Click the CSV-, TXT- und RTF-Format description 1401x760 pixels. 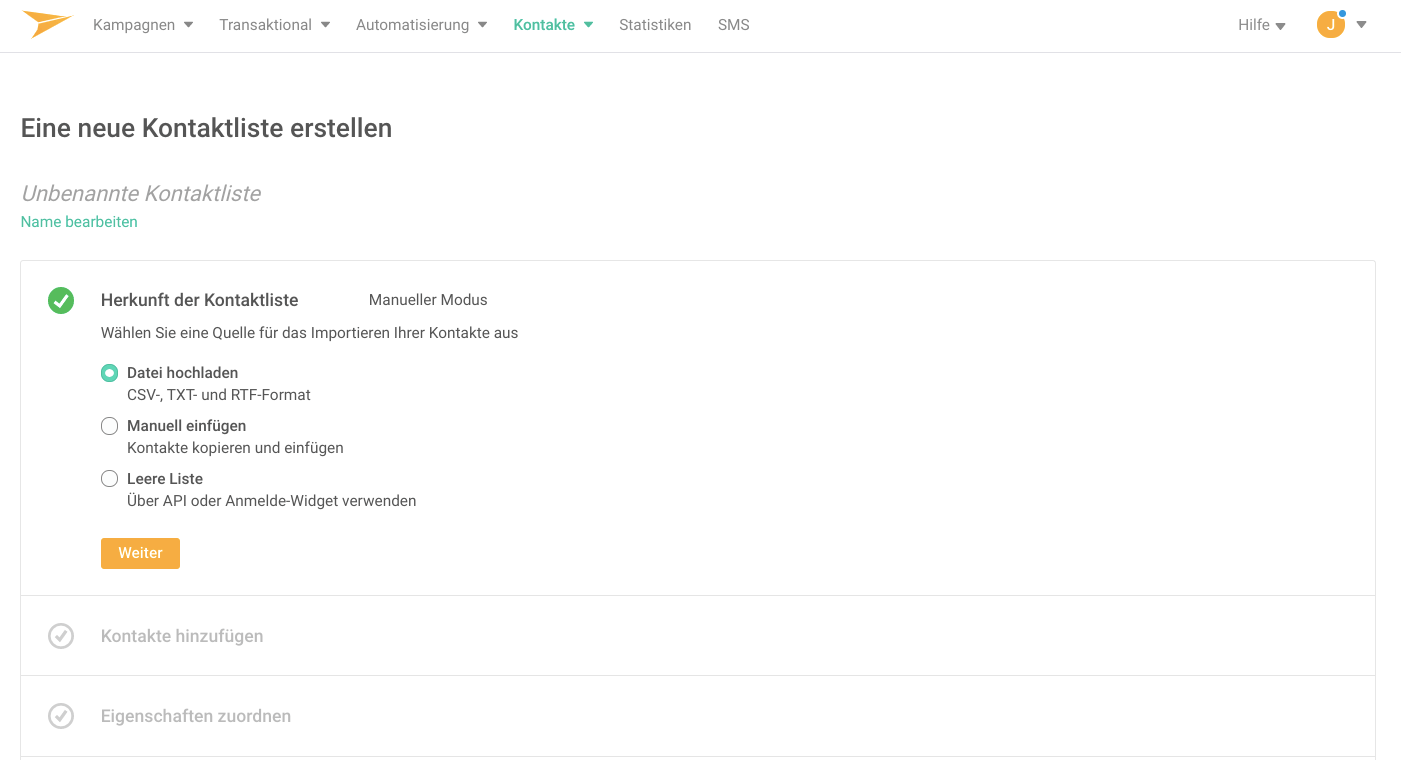(219, 395)
